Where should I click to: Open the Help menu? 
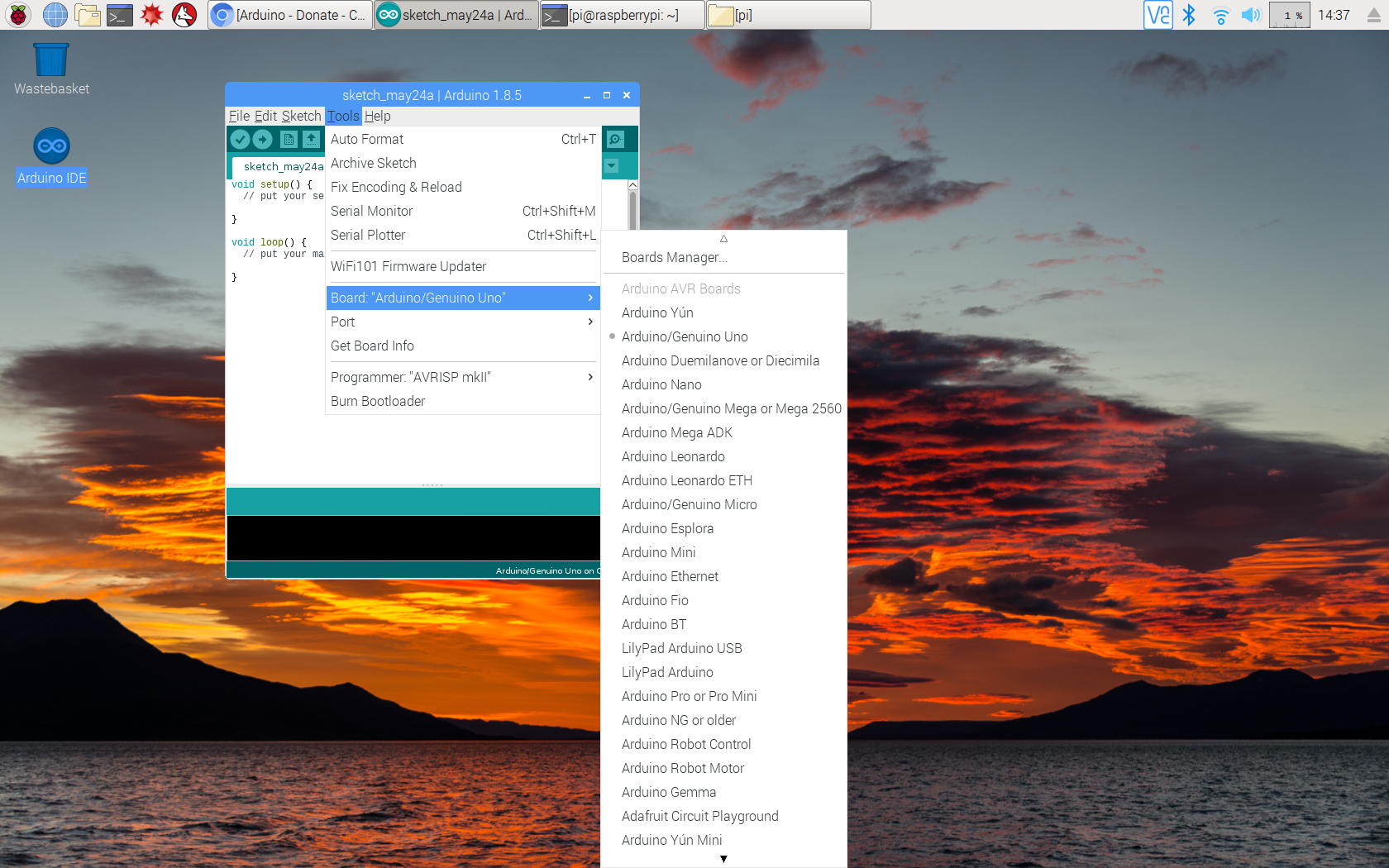coord(378,116)
